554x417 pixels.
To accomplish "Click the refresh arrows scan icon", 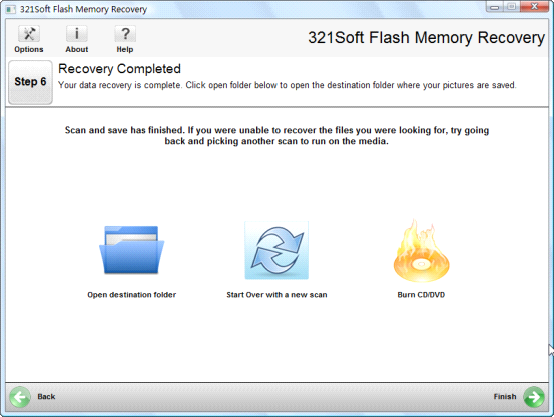I will 277,250.
